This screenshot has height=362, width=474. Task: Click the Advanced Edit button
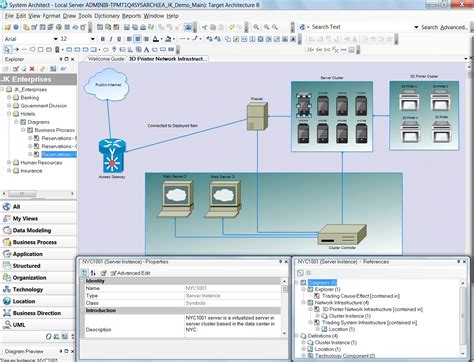point(130,273)
